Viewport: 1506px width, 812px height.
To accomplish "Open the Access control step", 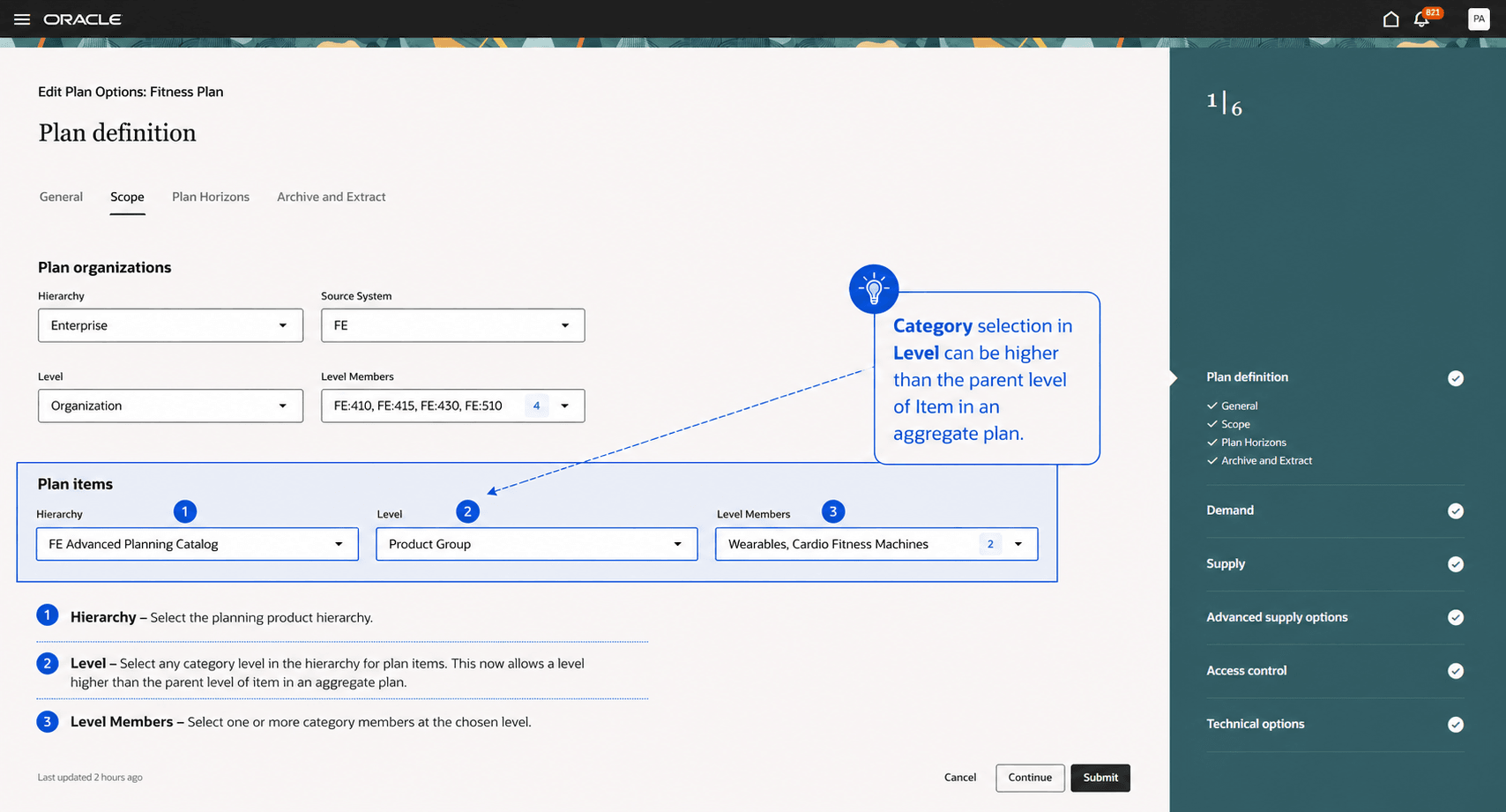I will pos(1246,671).
